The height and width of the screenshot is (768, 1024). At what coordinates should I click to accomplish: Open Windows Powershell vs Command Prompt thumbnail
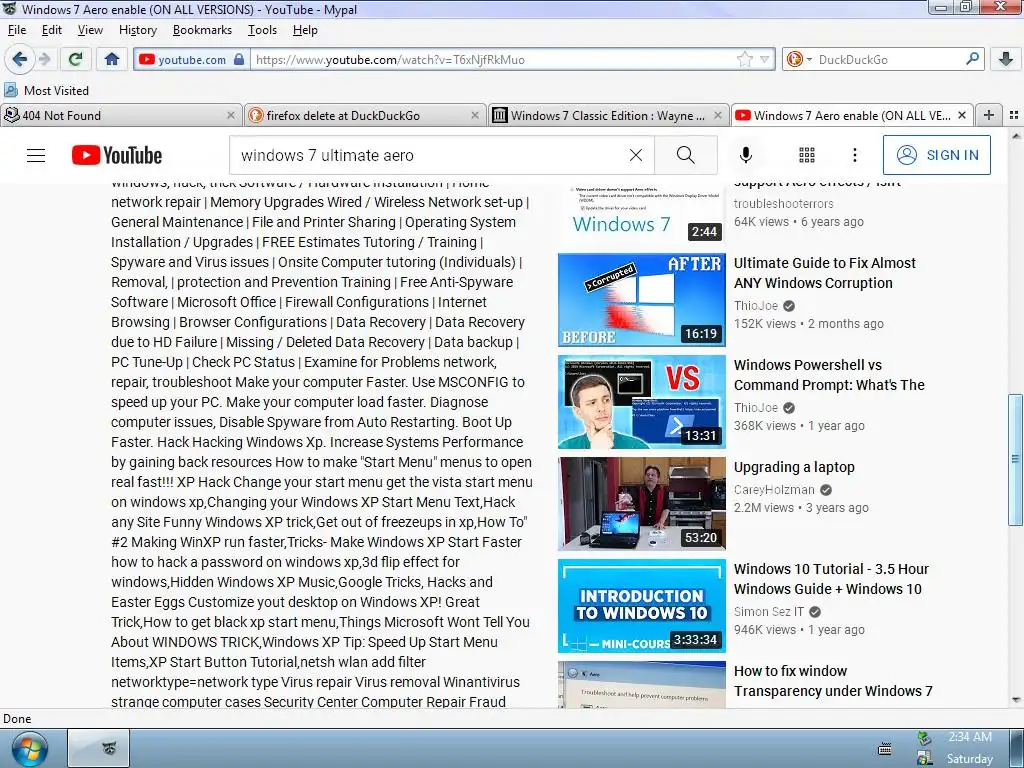click(x=641, y=402)
